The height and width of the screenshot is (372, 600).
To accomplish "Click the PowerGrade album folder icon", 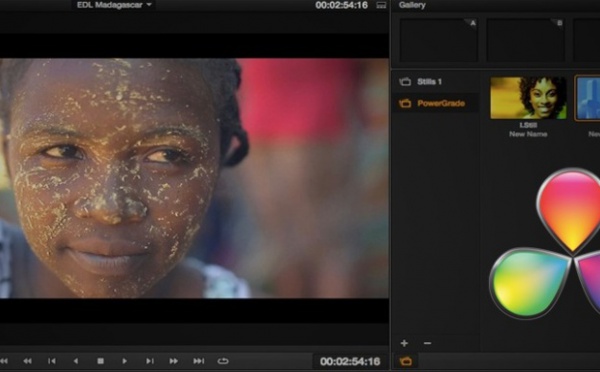I will (405, 103).
